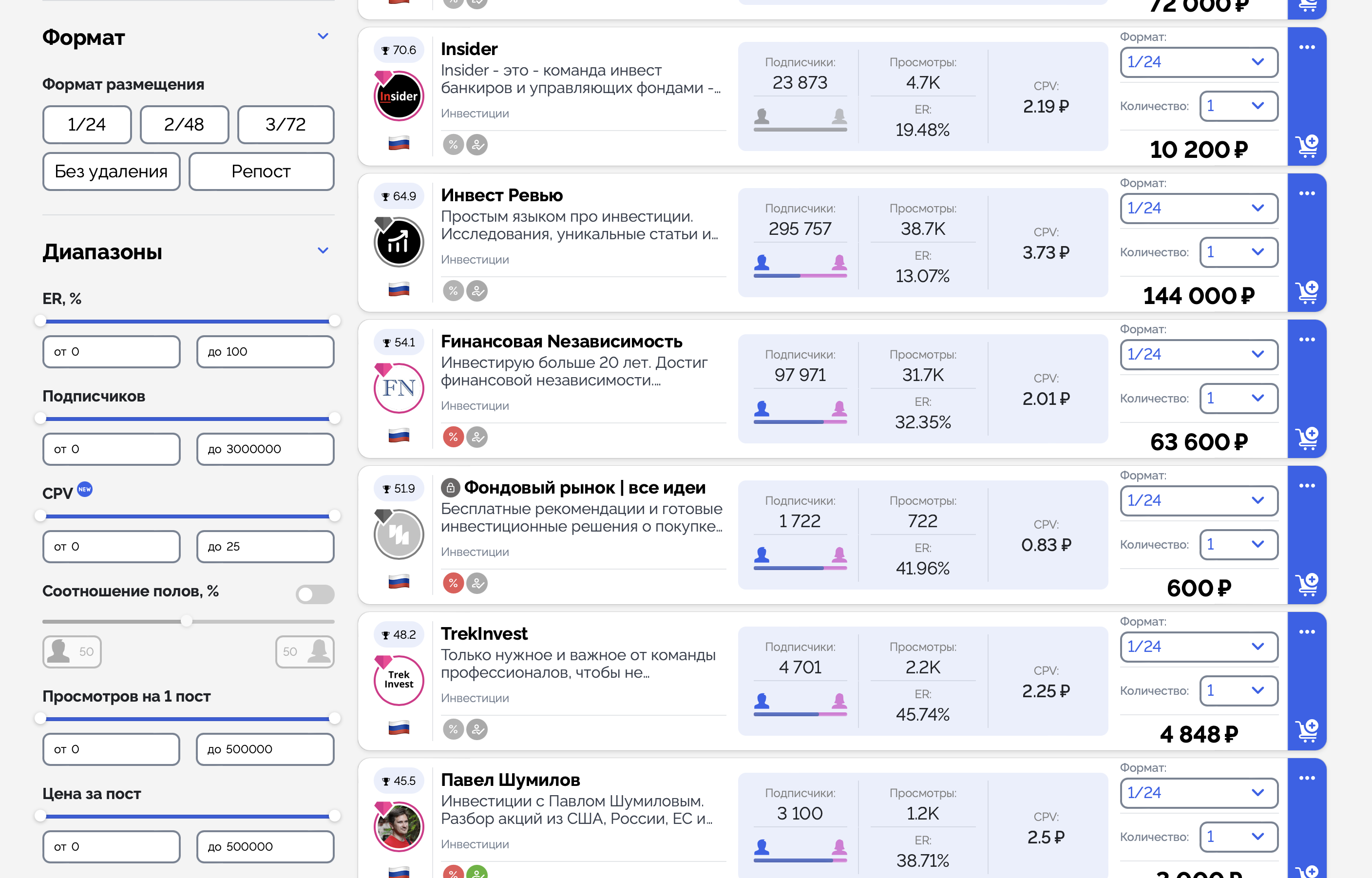Click the audience check icon for Инвест Ревью

[x=477, y=291]
